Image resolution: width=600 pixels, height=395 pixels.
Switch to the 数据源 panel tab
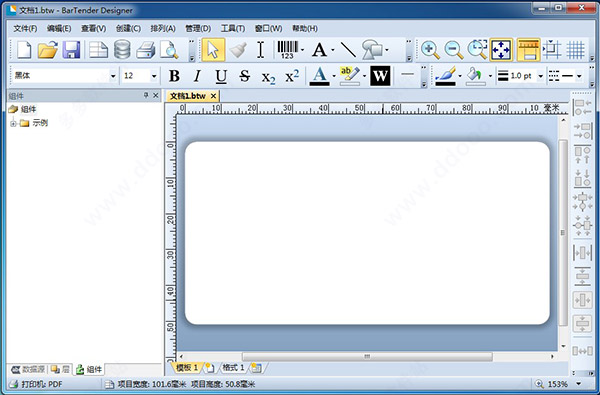pos(28,369)
